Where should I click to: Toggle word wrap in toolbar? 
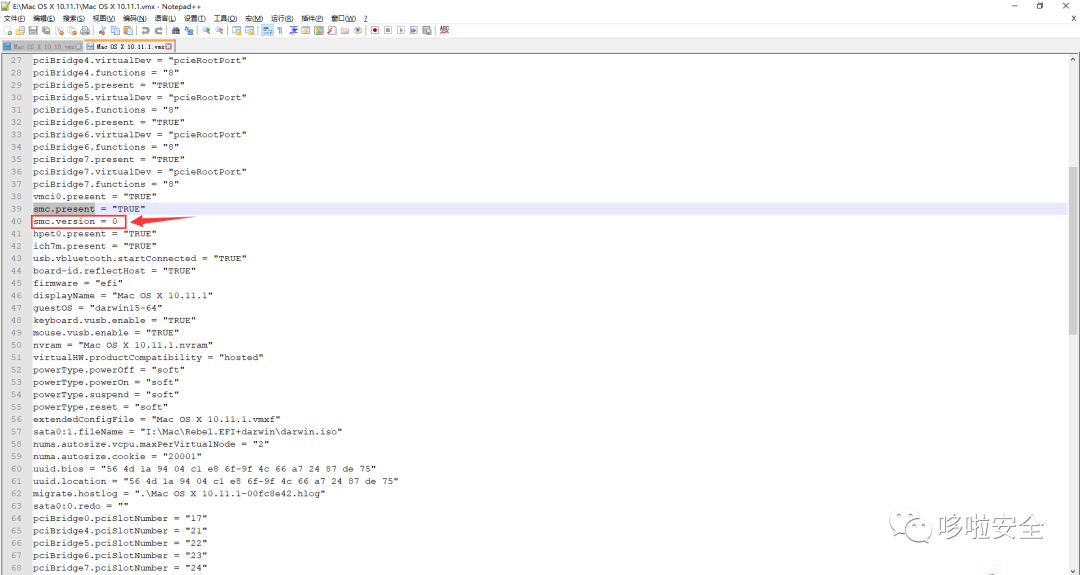point(267,30)
